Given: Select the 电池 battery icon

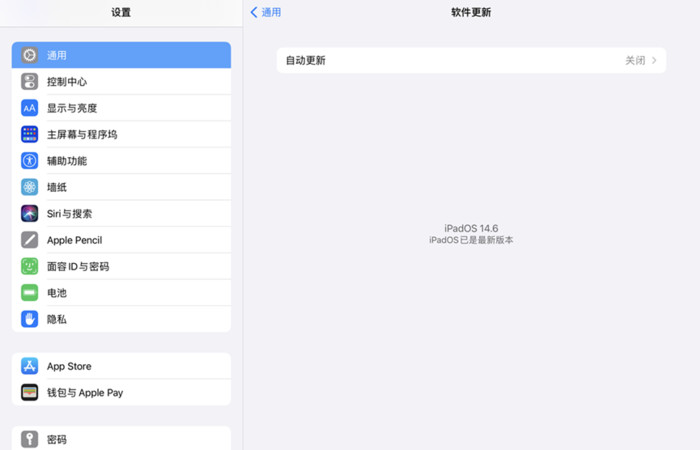Looking at the screenshot, I should (29, 292).
